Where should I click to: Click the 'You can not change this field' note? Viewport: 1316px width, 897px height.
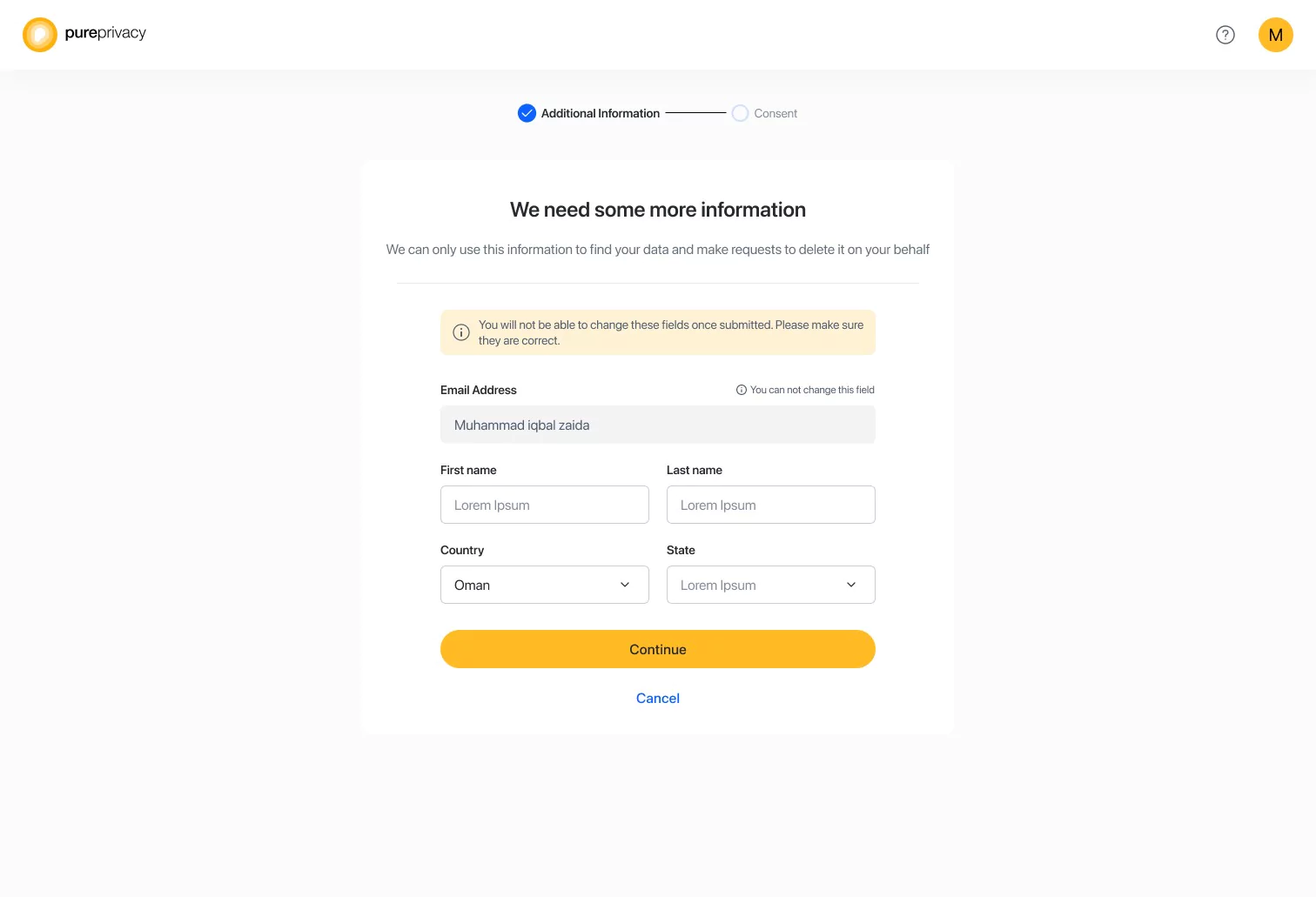point(812,390)
